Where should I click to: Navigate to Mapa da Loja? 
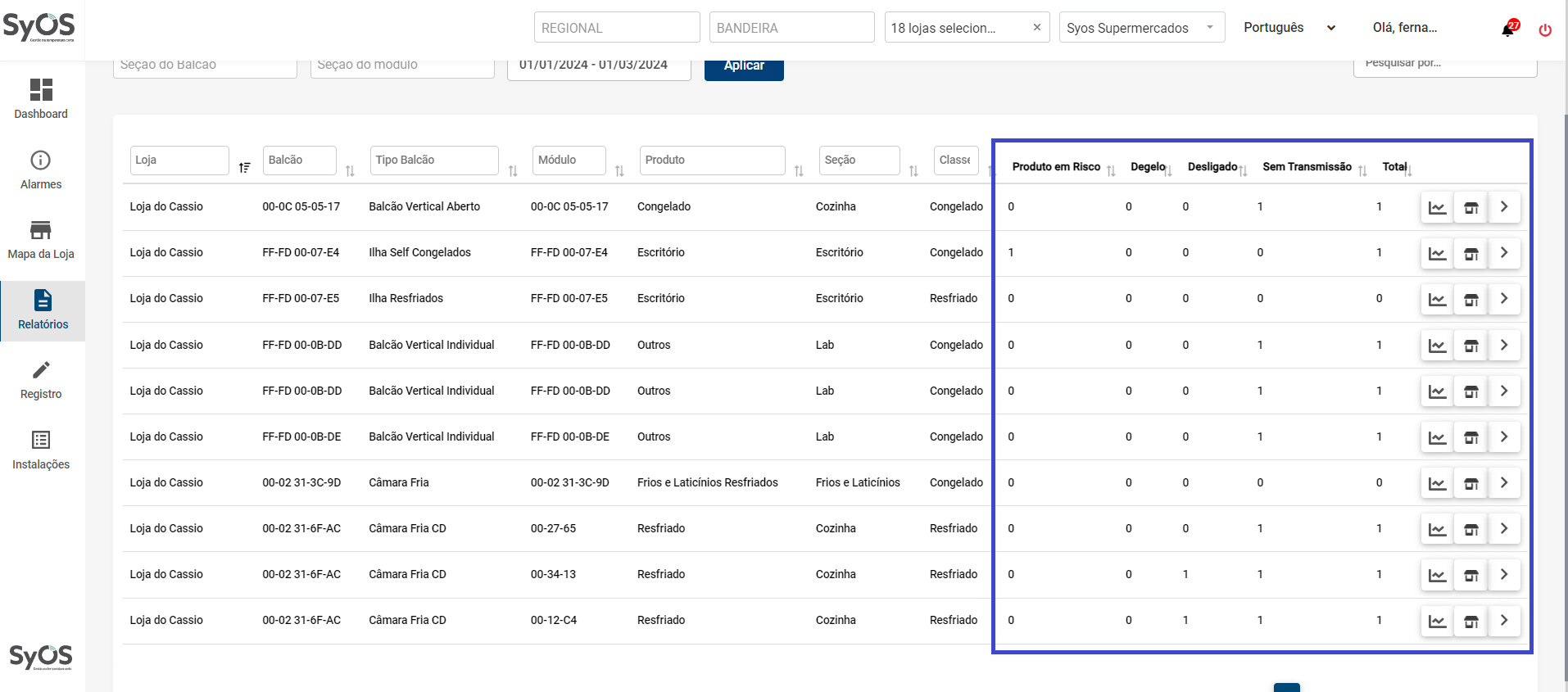tap(41, 239)
